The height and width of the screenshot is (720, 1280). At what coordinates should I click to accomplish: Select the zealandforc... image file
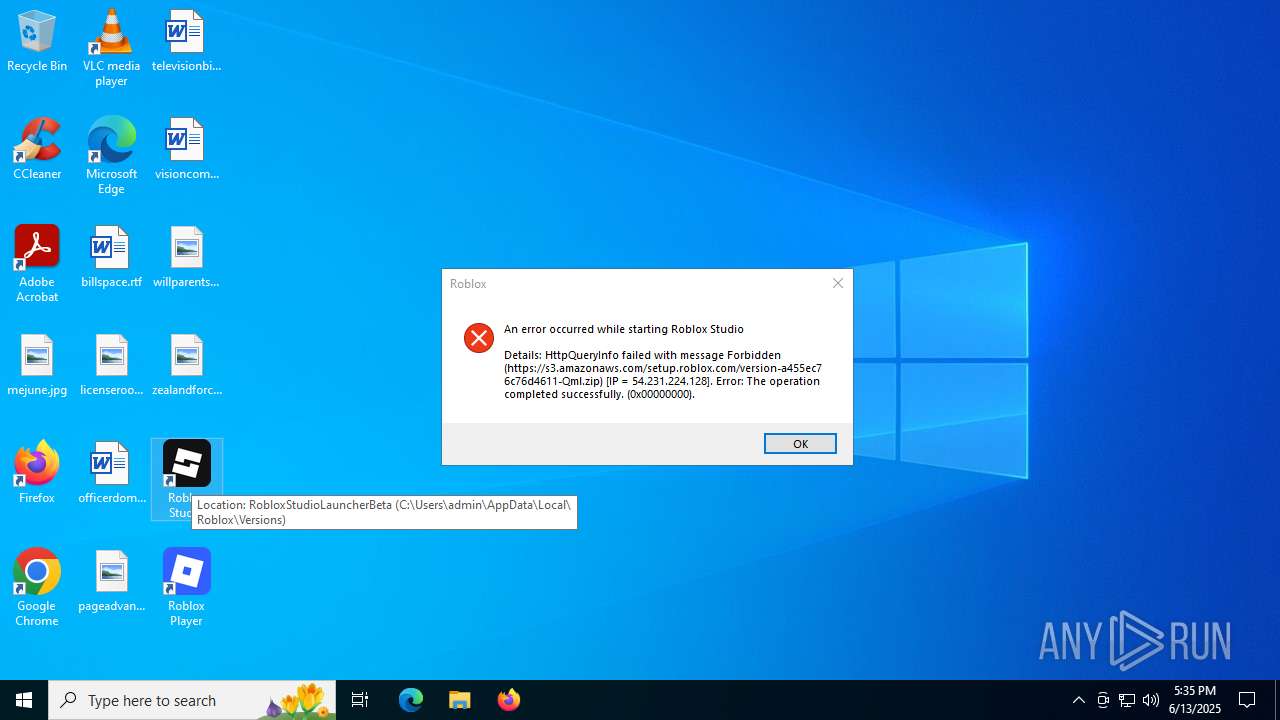coord(186,365)
